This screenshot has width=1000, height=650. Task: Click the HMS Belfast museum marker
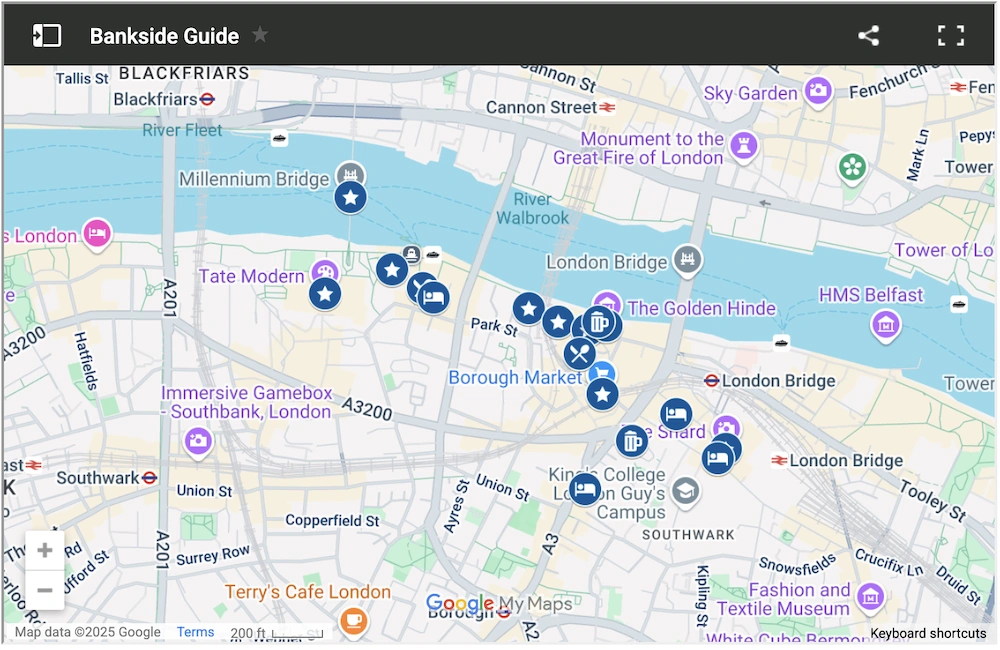[885, 324]
